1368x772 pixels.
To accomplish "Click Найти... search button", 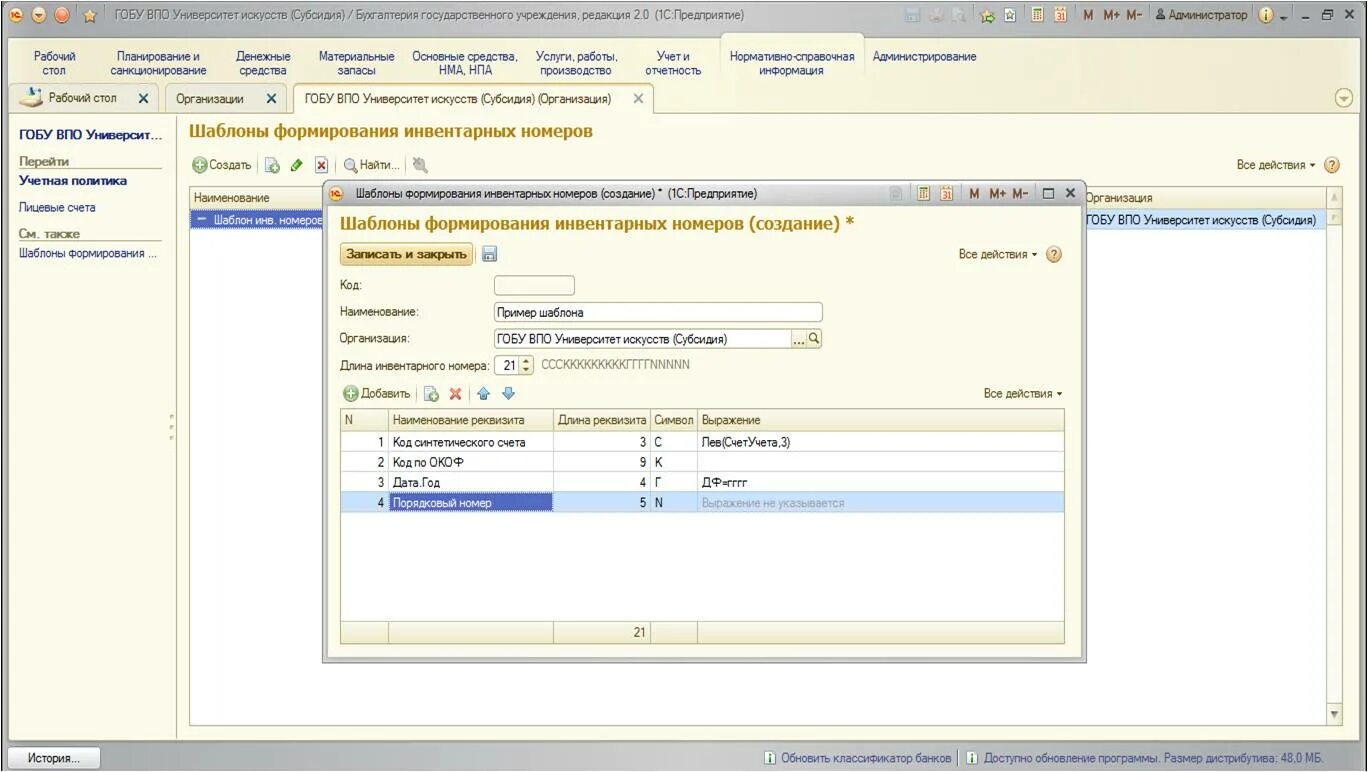I will (x=372, y=165).
